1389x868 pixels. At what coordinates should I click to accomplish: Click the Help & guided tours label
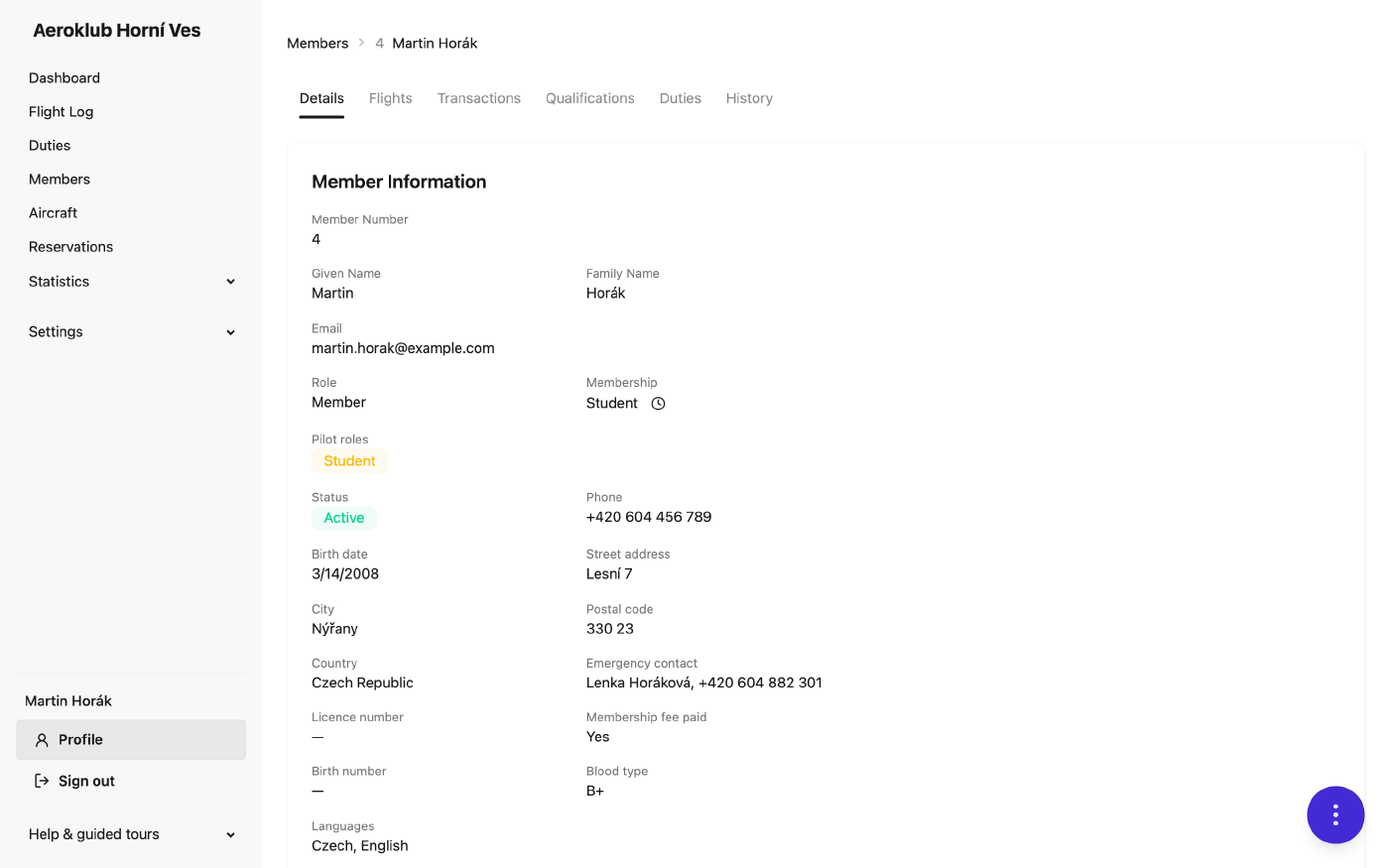[x=94, y=834]
